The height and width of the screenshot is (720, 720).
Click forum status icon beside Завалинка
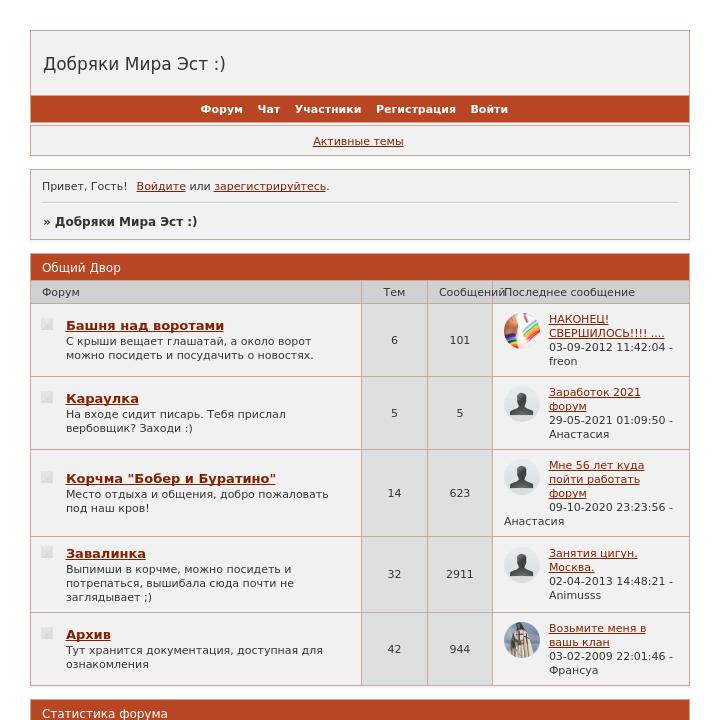tap(47, 552)
